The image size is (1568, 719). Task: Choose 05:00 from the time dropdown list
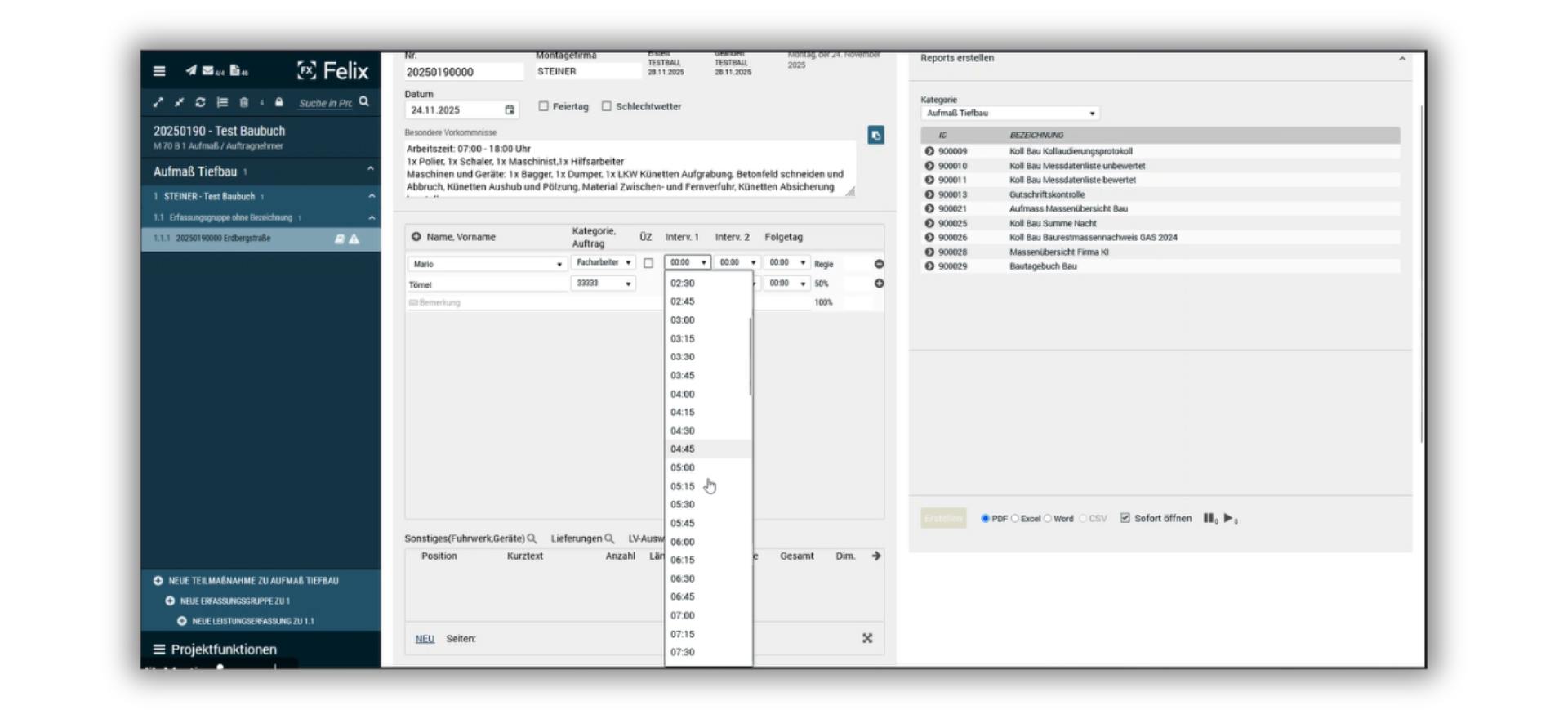click(683, 468)
